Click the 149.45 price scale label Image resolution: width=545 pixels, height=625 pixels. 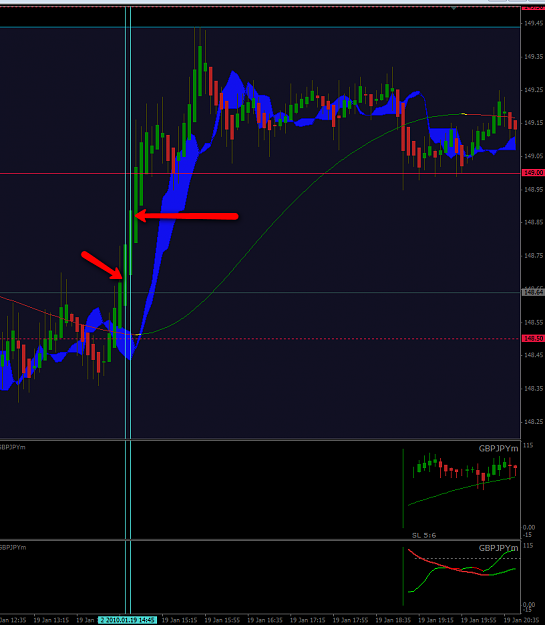click(533, 24)
